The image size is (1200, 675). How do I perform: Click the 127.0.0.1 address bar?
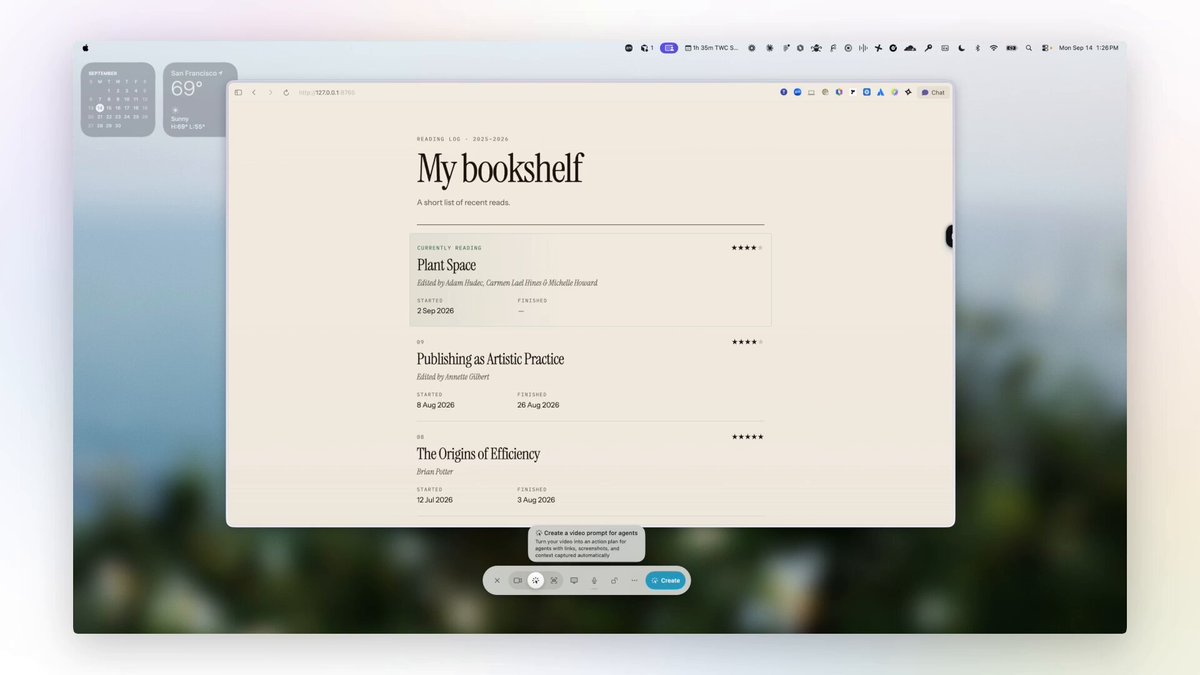(327, 92)
